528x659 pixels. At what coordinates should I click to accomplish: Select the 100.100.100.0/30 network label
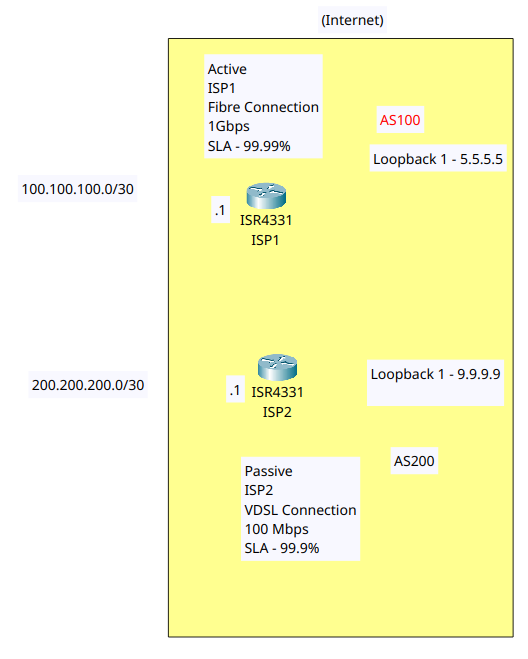[x=78, y=189]
